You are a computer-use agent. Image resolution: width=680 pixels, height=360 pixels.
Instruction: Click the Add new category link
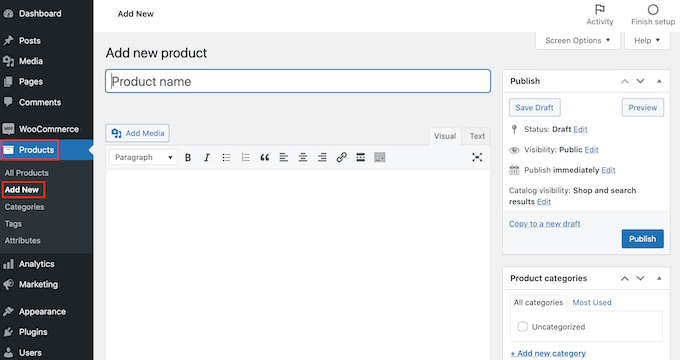point(548,353)
